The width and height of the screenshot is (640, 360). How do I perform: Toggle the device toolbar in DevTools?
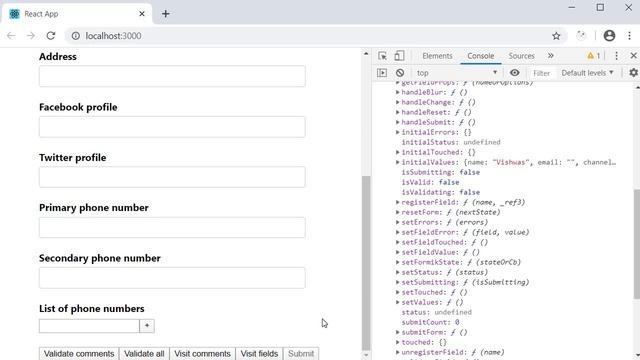399,56
